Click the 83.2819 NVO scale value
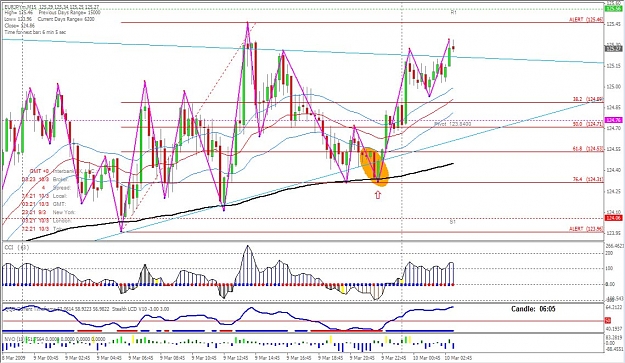Image resolution: width=625 pixels, height=363 pixels. pyautogui.click(x=614, y=337)
